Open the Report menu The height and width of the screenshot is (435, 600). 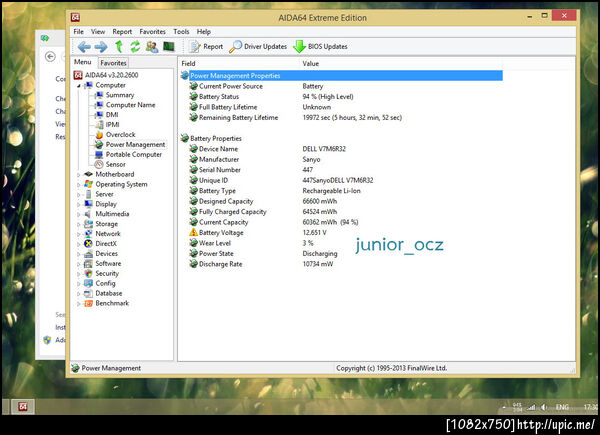click(x=122, y=31)
